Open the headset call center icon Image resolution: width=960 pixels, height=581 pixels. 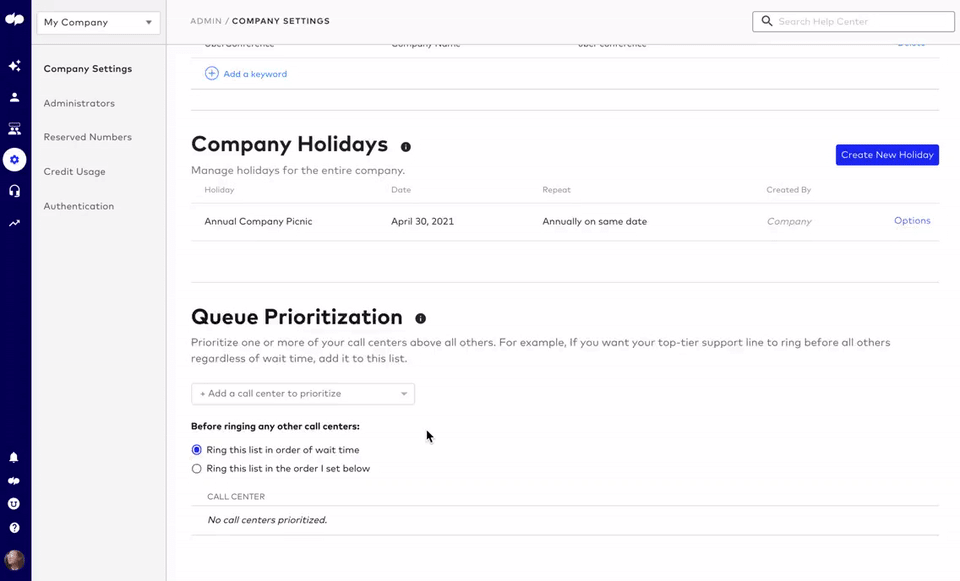coord(15,191)
